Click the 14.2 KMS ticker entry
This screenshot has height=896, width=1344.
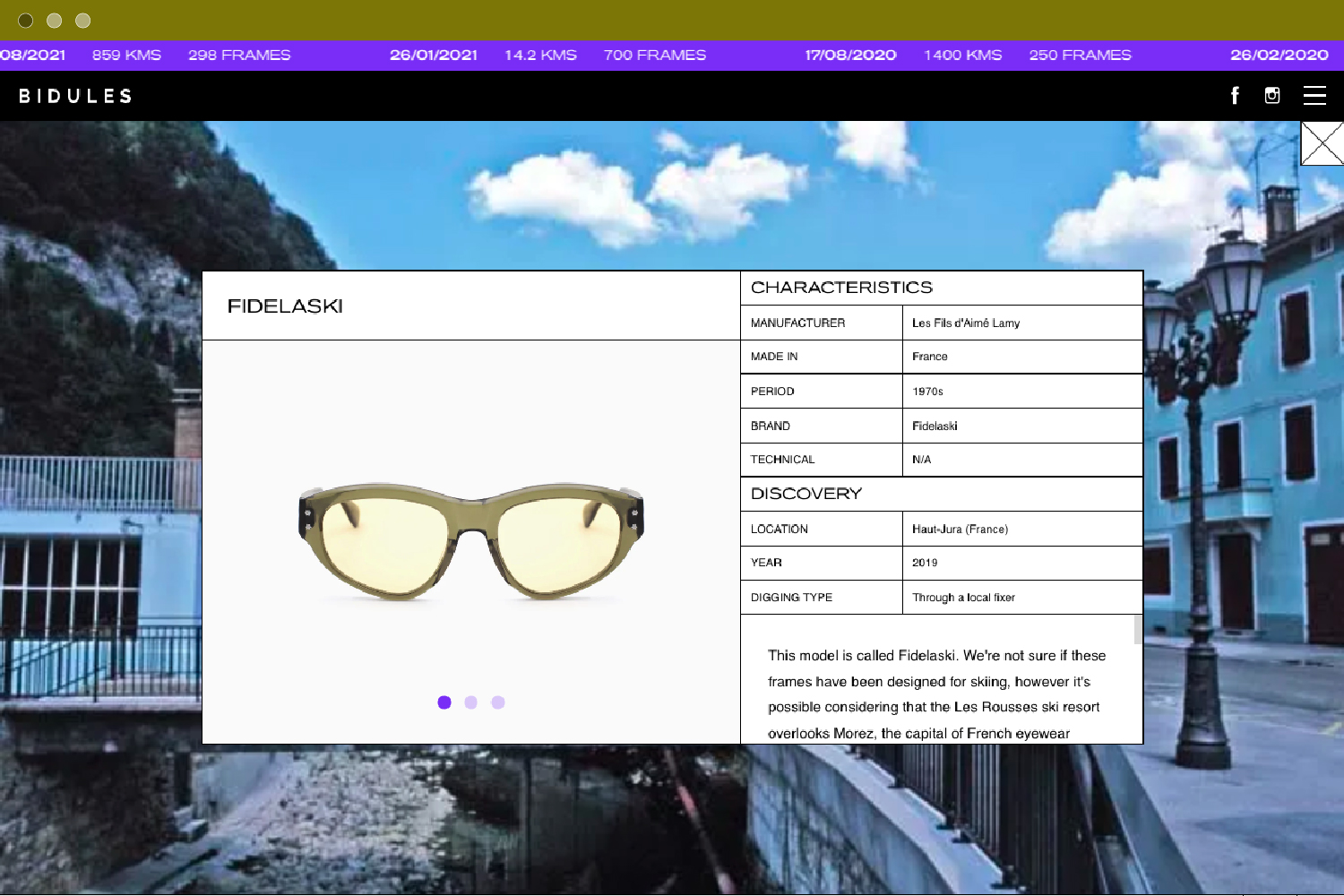click(x=540, y=55)
